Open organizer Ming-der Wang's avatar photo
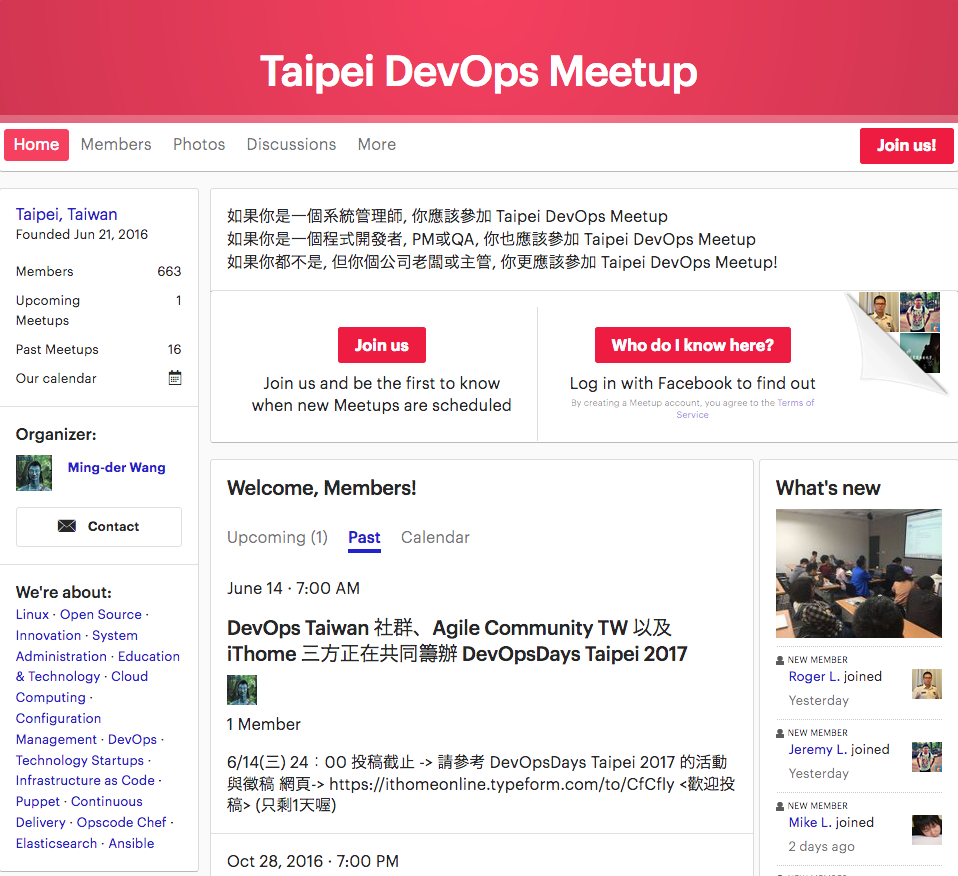Screen dimensions: 958x876 point(34,473)
